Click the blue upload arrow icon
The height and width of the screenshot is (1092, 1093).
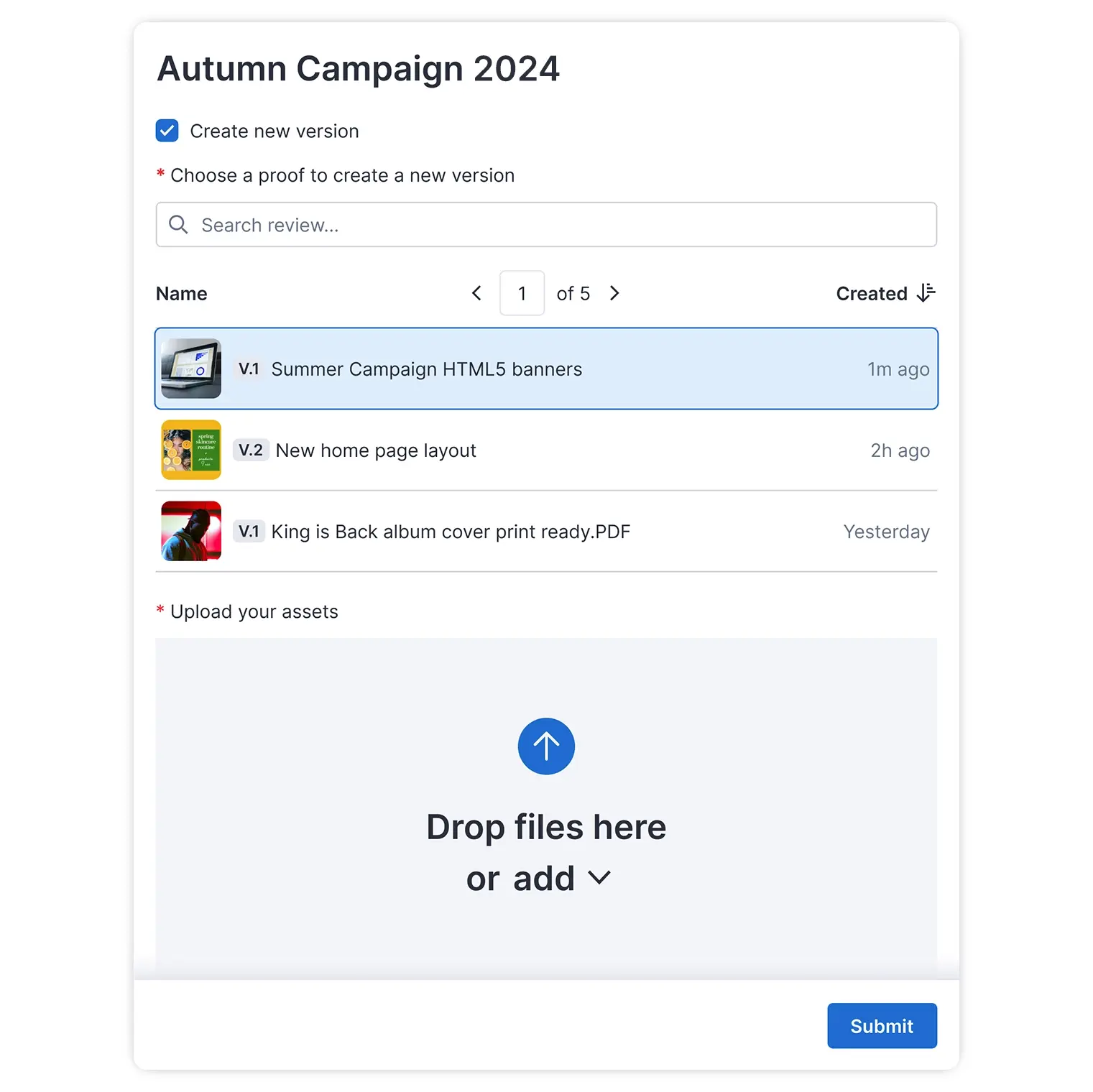coord(546,746)
